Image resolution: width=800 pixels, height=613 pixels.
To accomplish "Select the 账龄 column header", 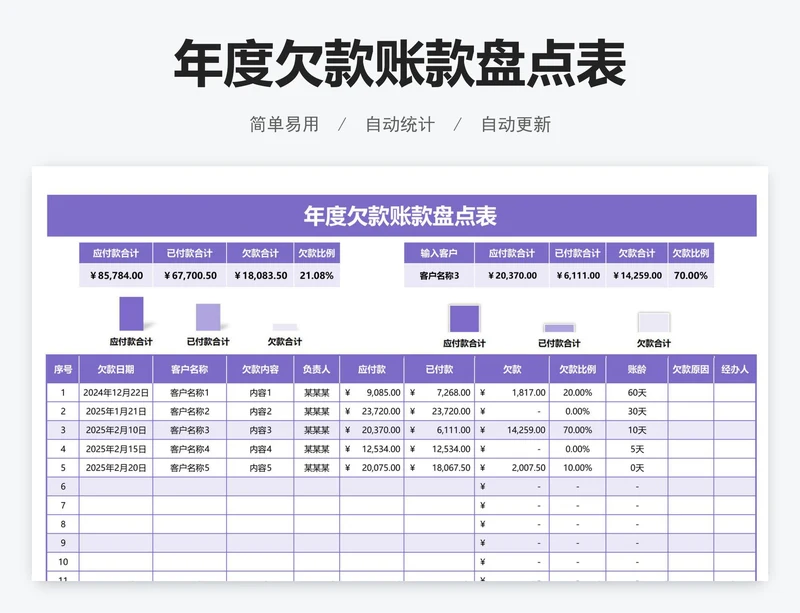I will (x=637, y=369).
